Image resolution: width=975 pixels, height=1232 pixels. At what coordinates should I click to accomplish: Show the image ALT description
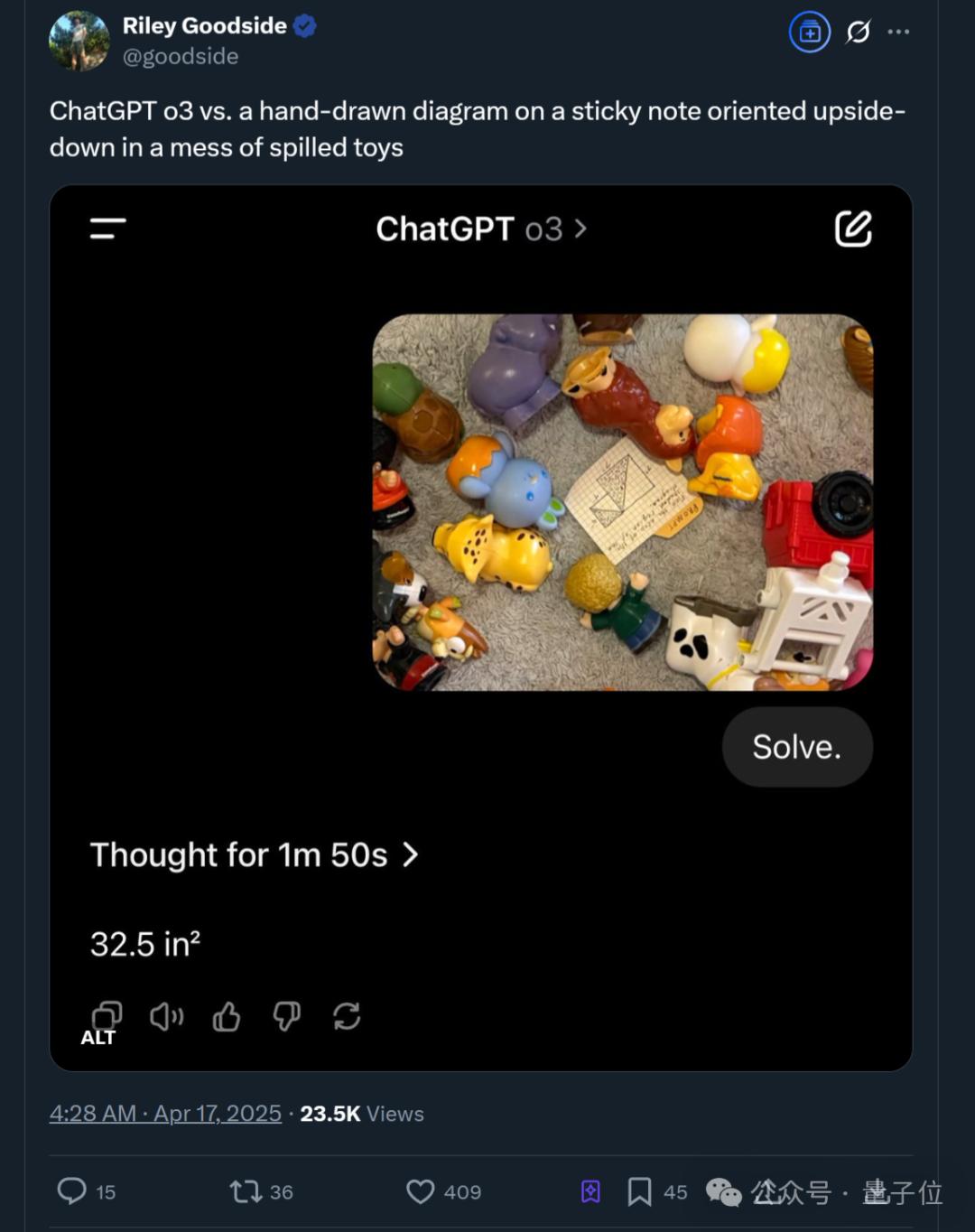[97, 1038]
